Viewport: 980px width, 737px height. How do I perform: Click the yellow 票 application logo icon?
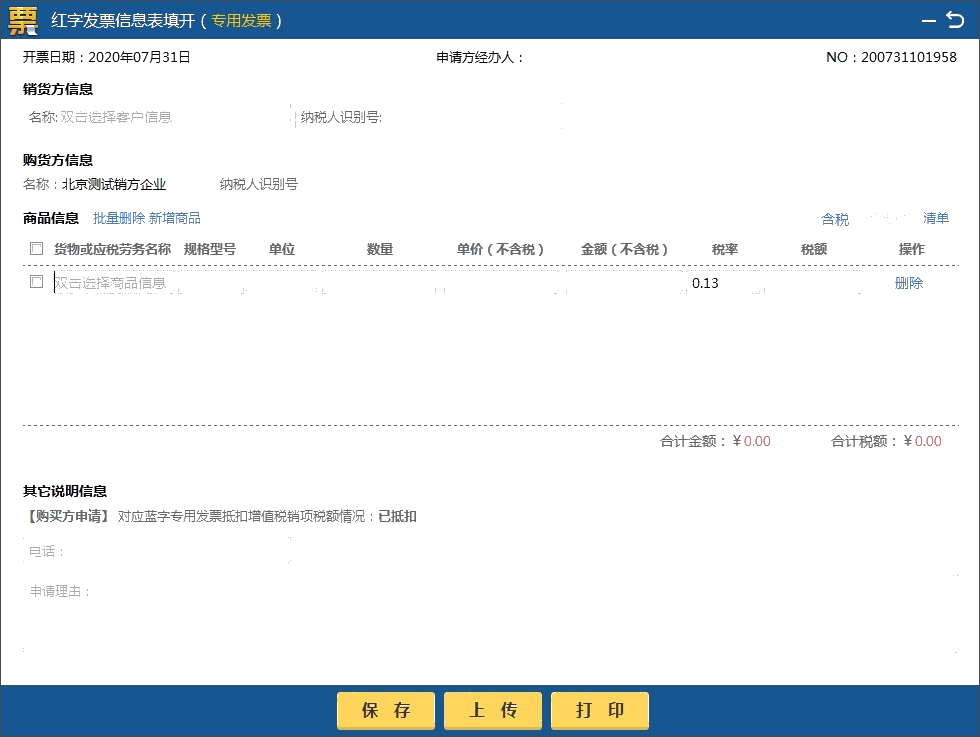[23, 20]
